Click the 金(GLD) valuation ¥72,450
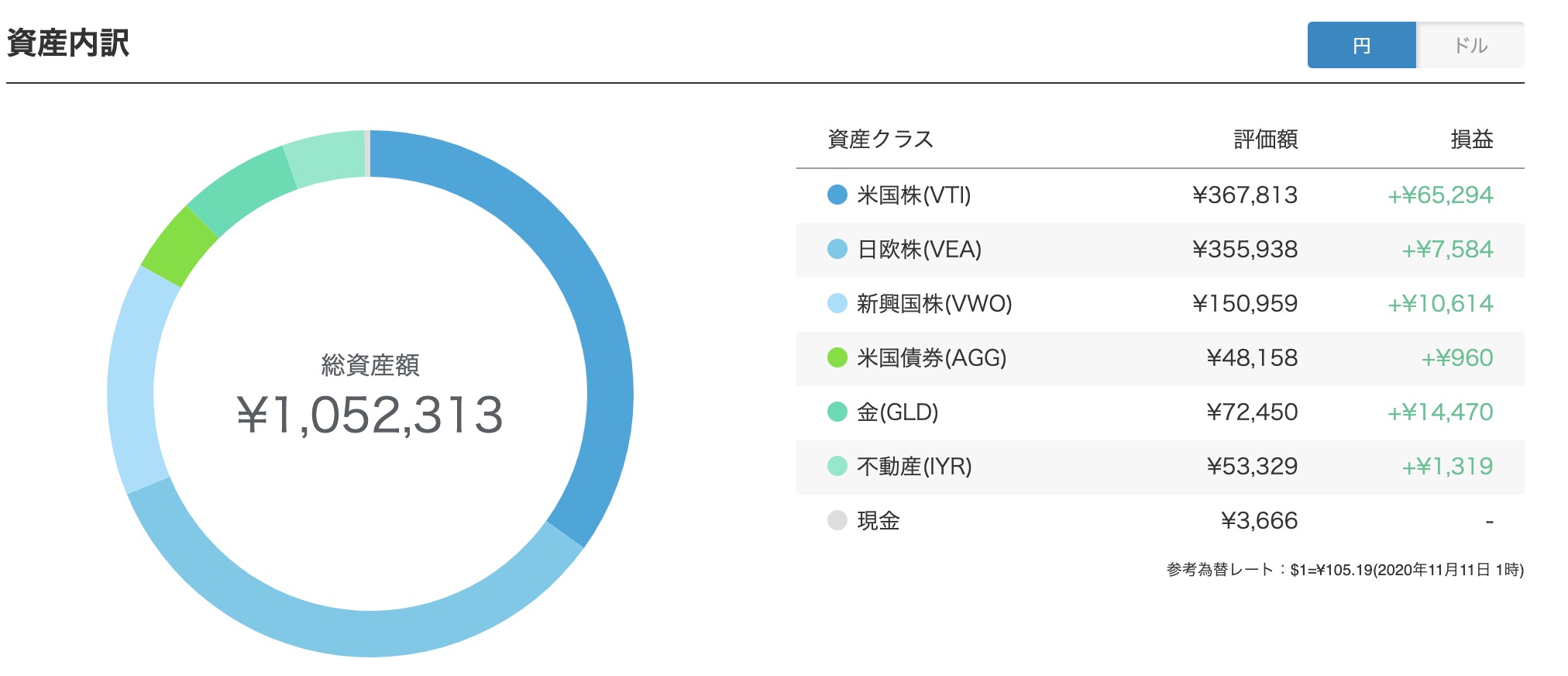This screenshot has width=1568, height=676. 1252,412
